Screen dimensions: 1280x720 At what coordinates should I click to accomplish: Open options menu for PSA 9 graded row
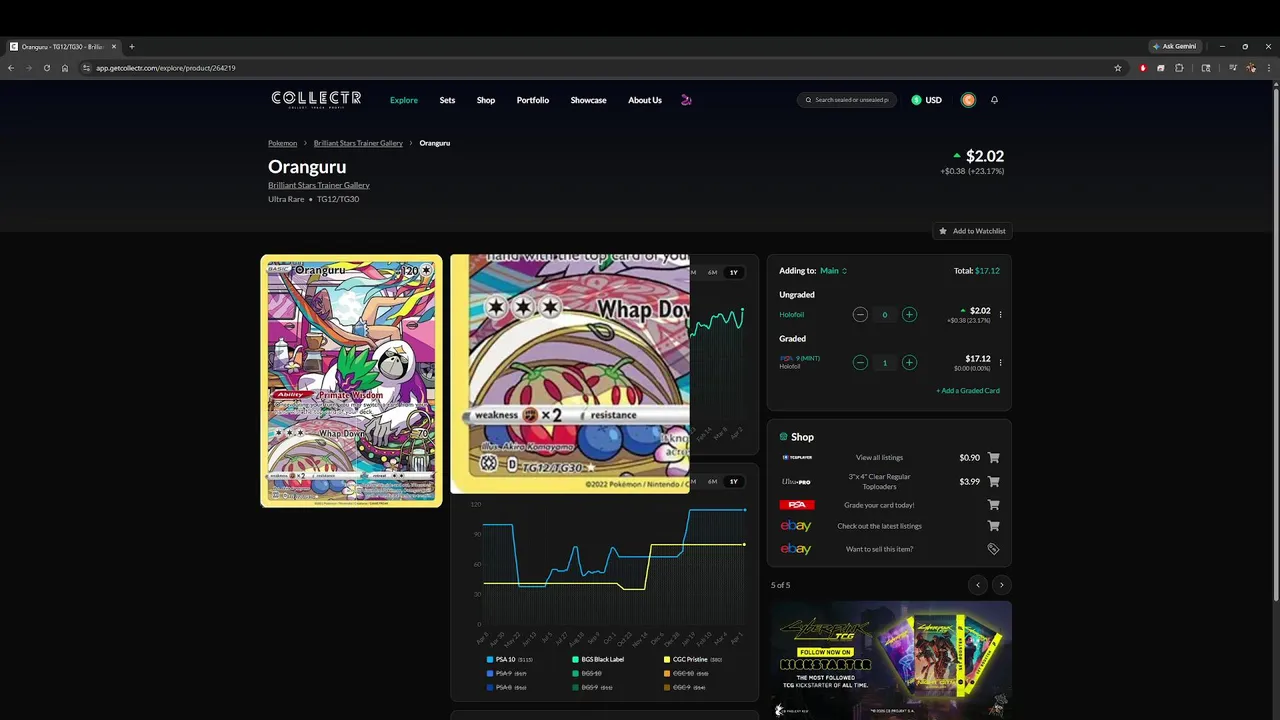pos(1000,363)
